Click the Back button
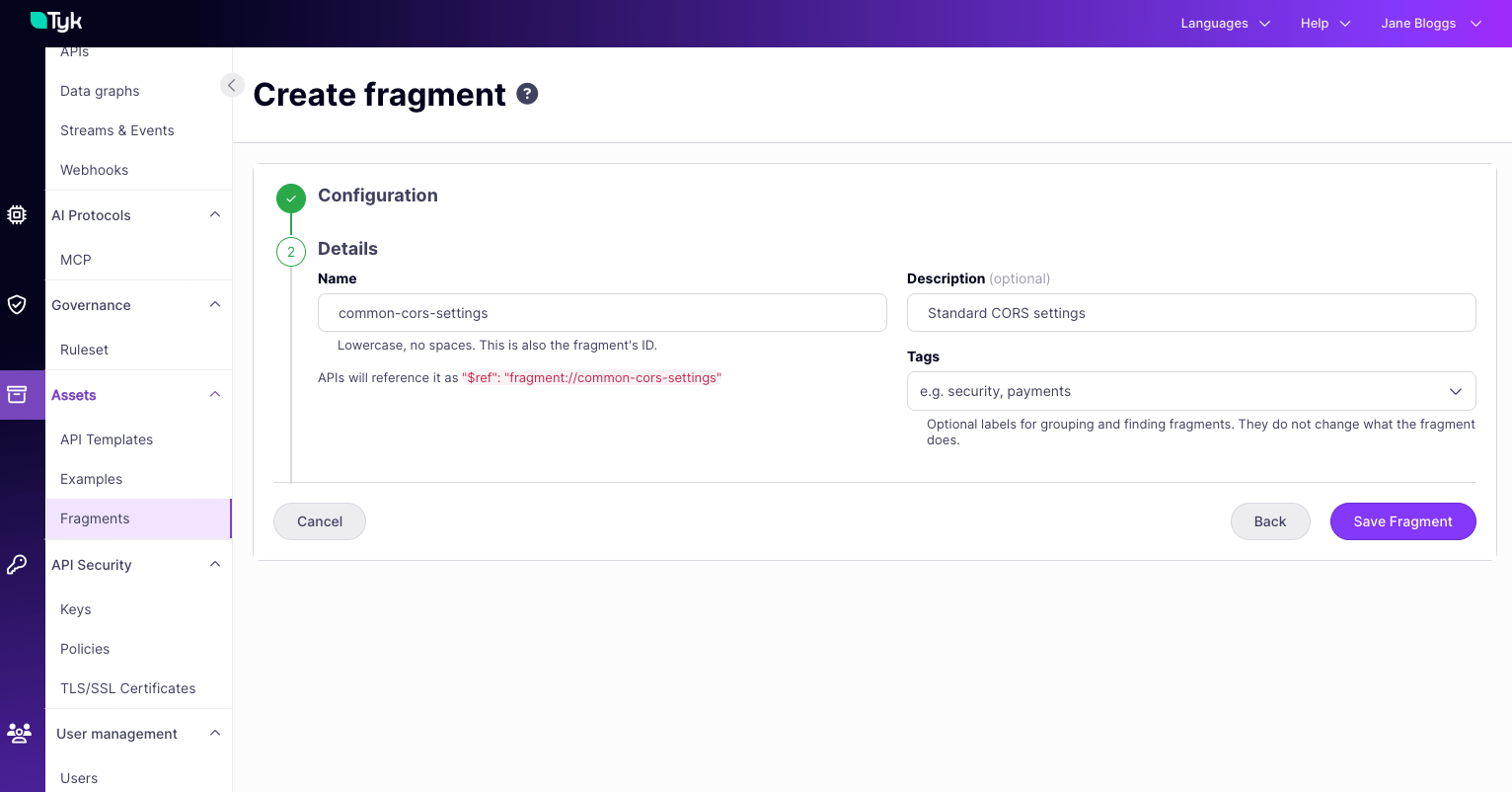Screen dimensions: 1512x792 coord(1270,521)
